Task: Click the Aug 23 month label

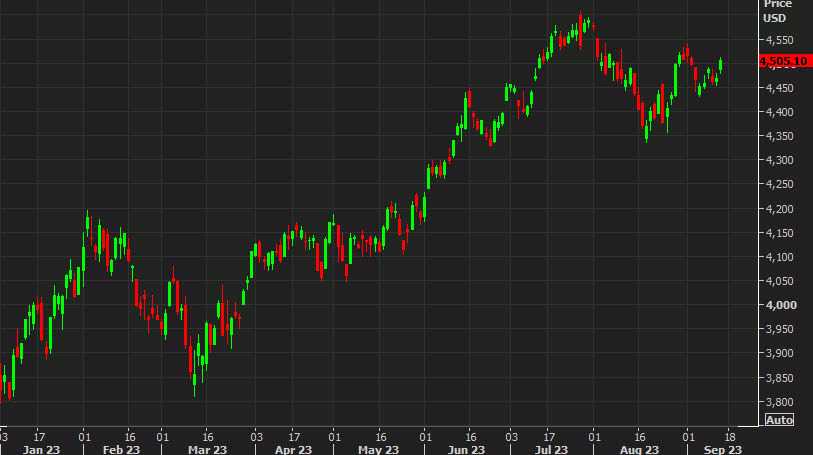Action: pos(639,449)
